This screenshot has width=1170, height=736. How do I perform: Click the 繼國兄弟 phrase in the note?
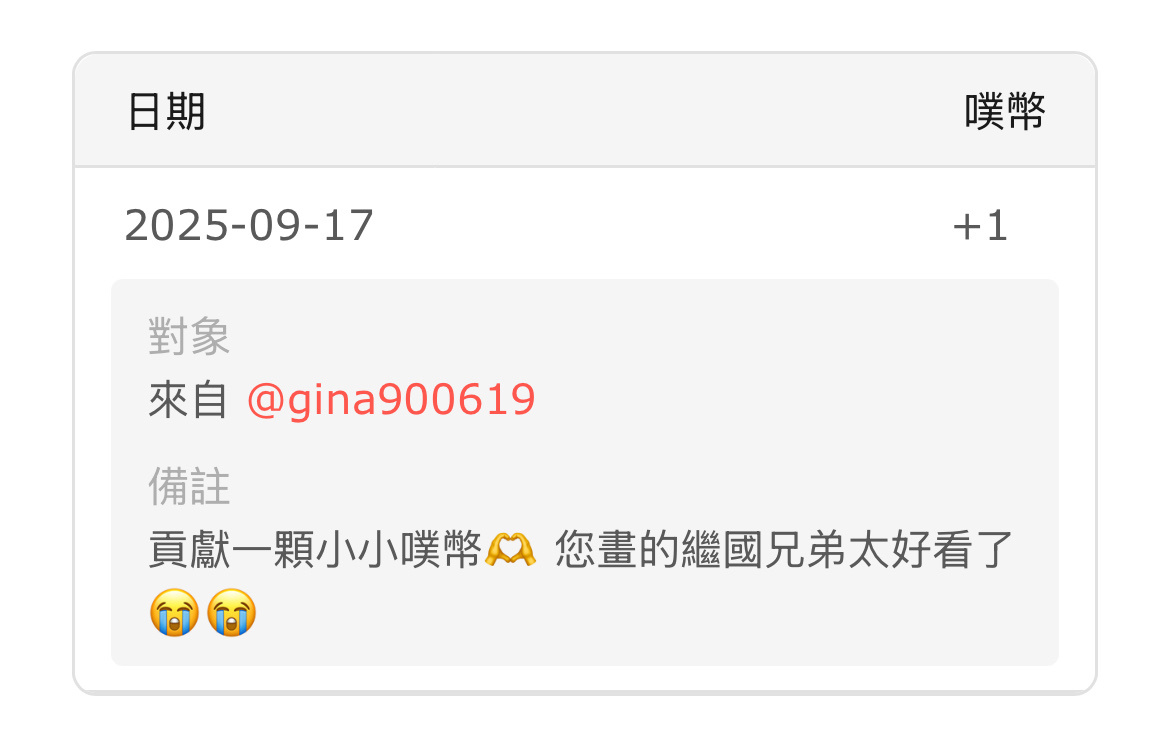coord(766,550)
